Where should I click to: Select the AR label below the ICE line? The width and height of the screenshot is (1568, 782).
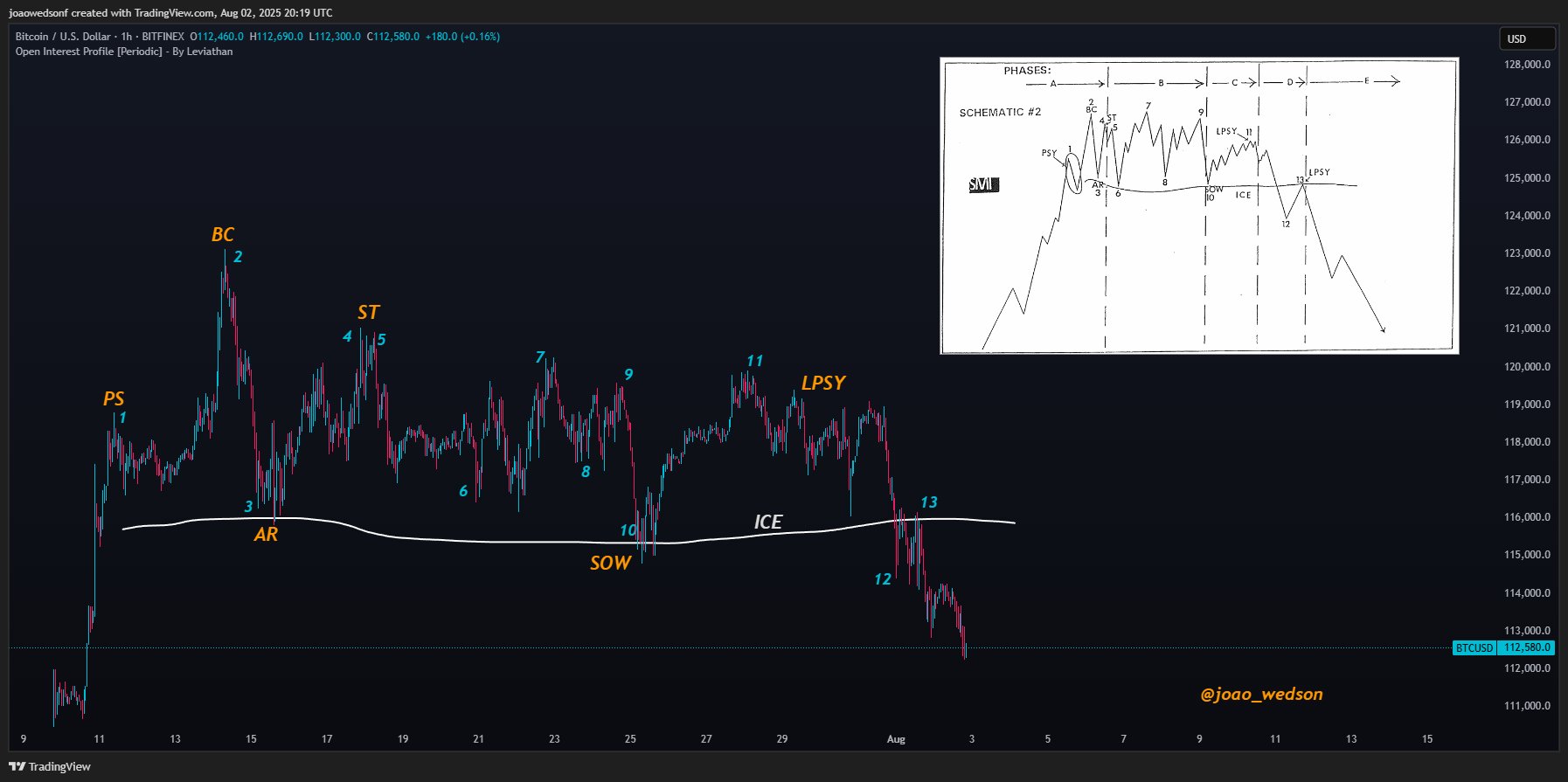[266, 534]
